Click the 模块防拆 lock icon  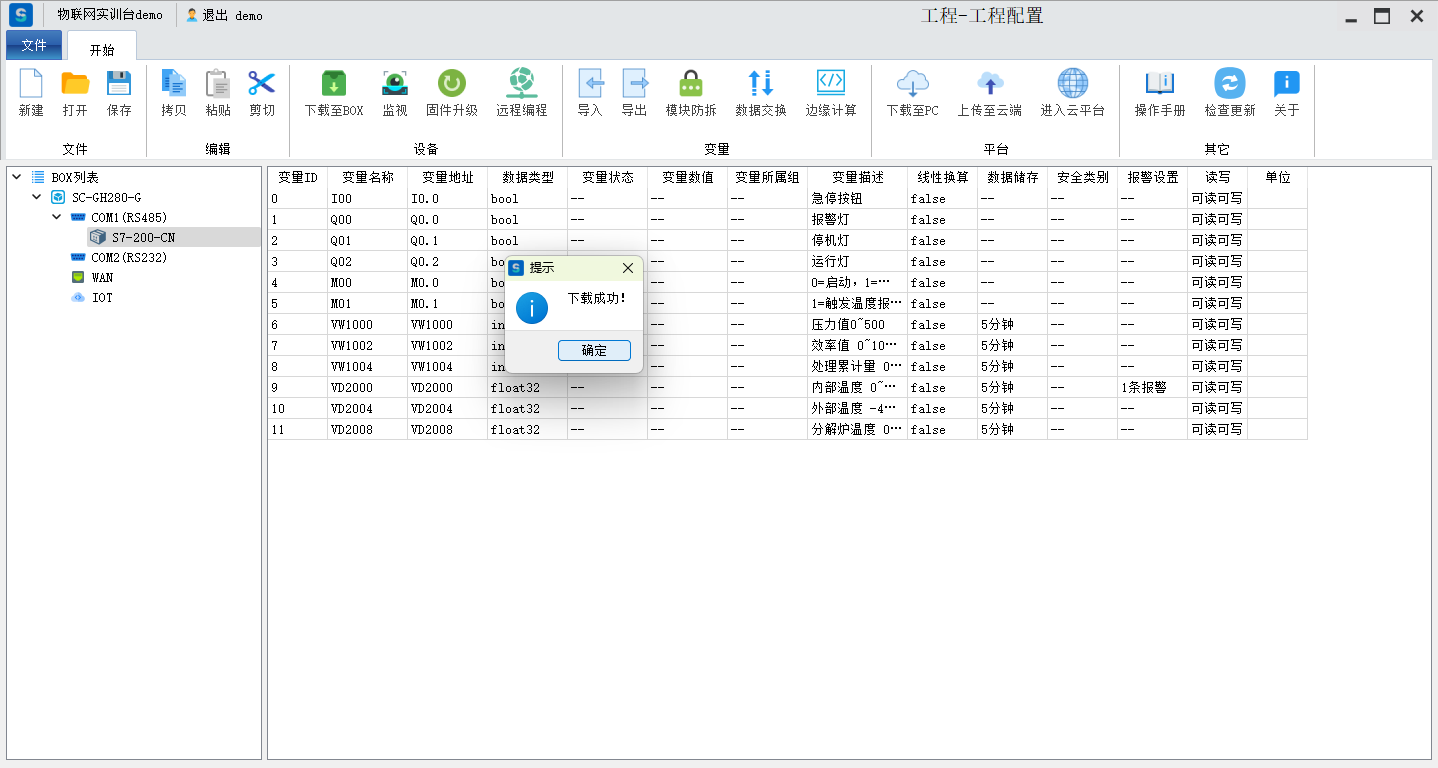click(x=691, y=84)
